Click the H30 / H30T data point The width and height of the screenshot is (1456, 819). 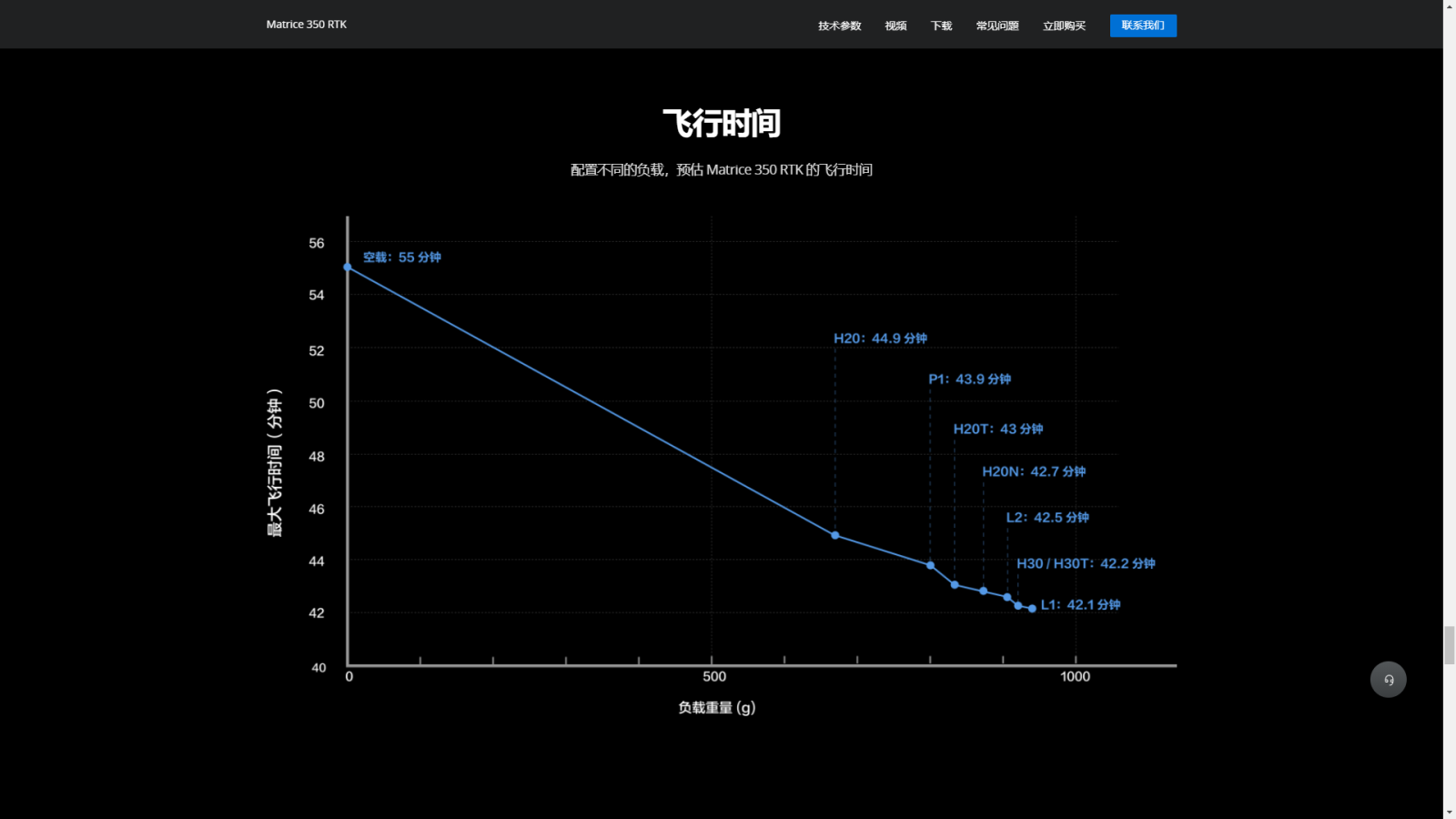(x=1018, y=605)
